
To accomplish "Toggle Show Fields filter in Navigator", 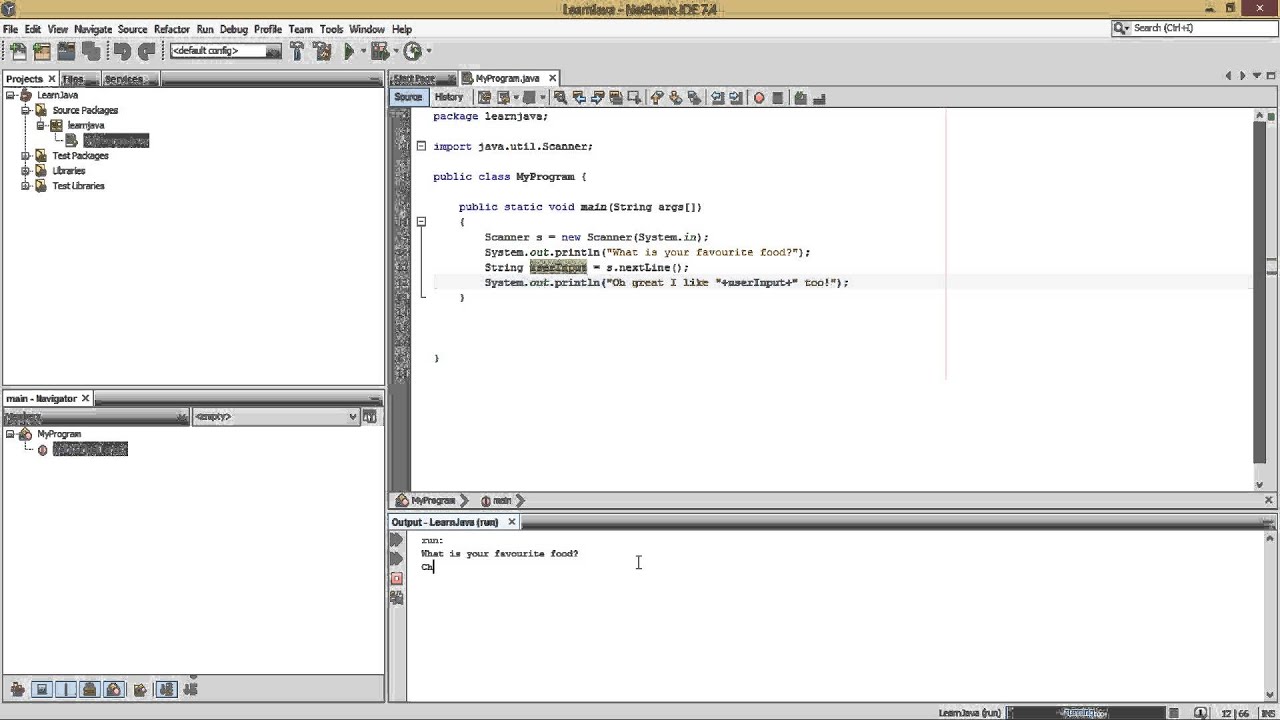I will [x=42, y=689].
